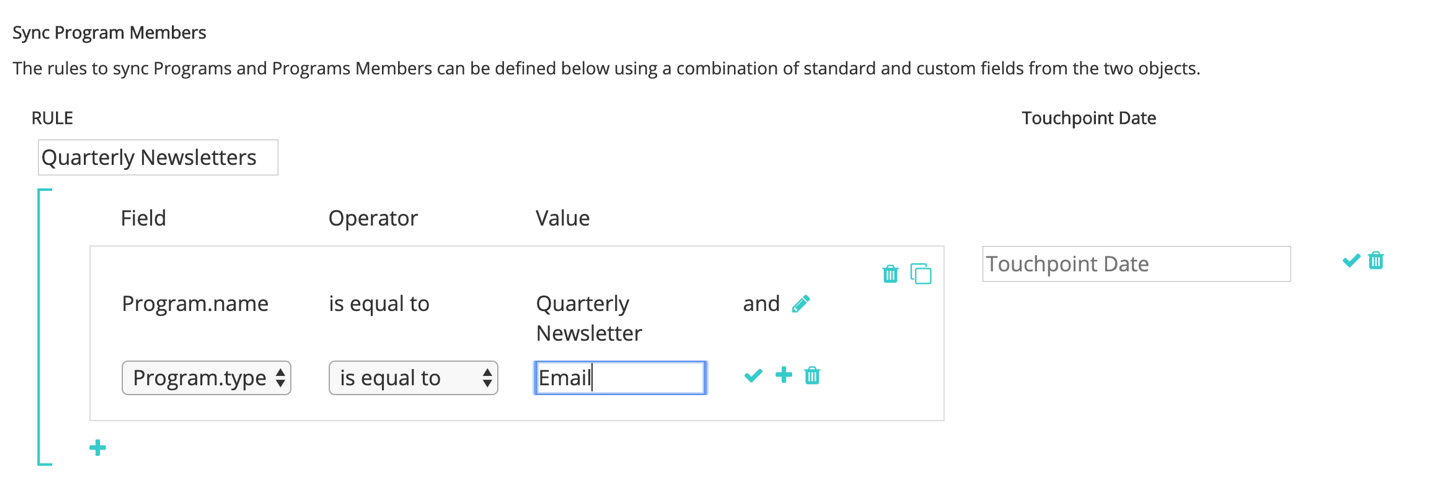Add another condition with the plus beside Email
This screenshot has height=487, width=1432.
pos(783,375)
